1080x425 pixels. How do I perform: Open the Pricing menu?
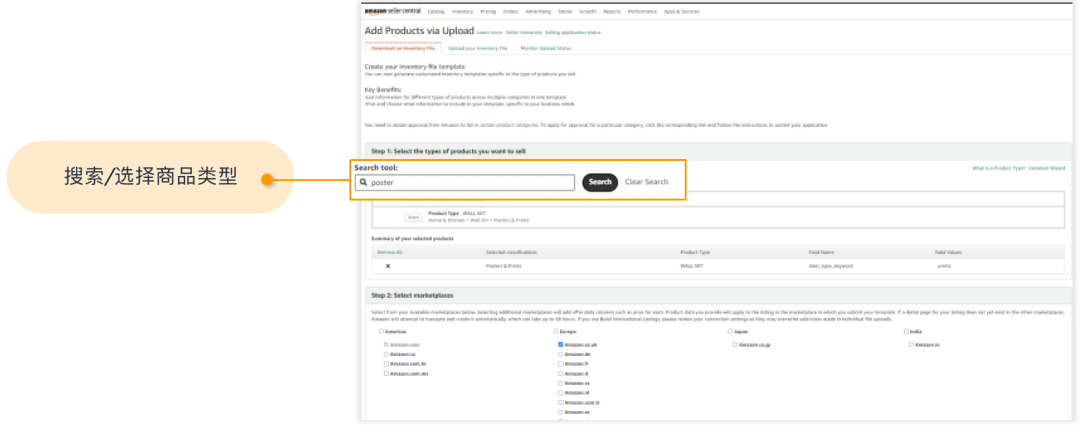click(x=488, y=12)
